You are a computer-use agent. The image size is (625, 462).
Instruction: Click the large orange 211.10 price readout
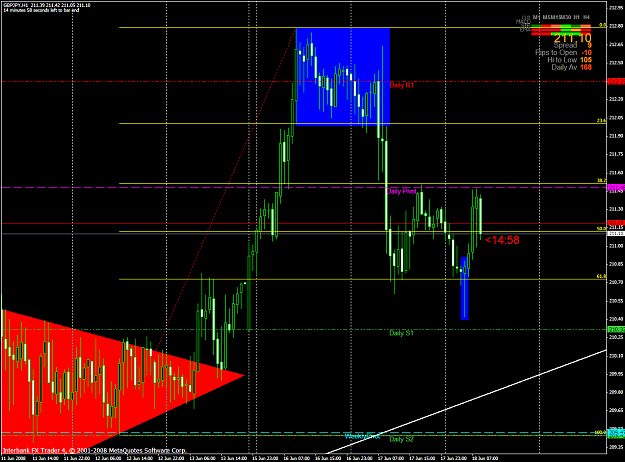(x=572, y=38)
